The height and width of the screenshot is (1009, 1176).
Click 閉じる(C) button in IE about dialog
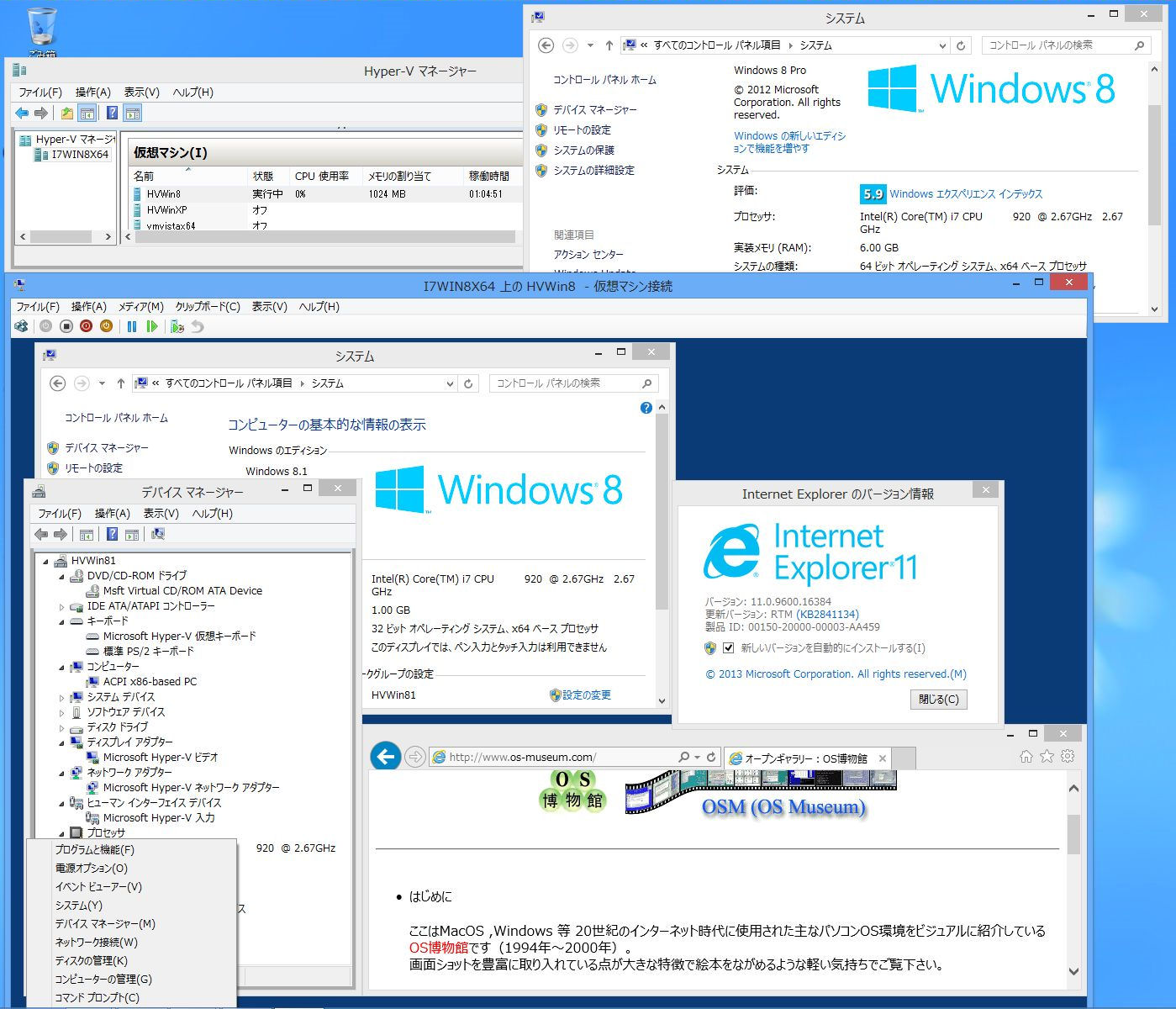938,700
